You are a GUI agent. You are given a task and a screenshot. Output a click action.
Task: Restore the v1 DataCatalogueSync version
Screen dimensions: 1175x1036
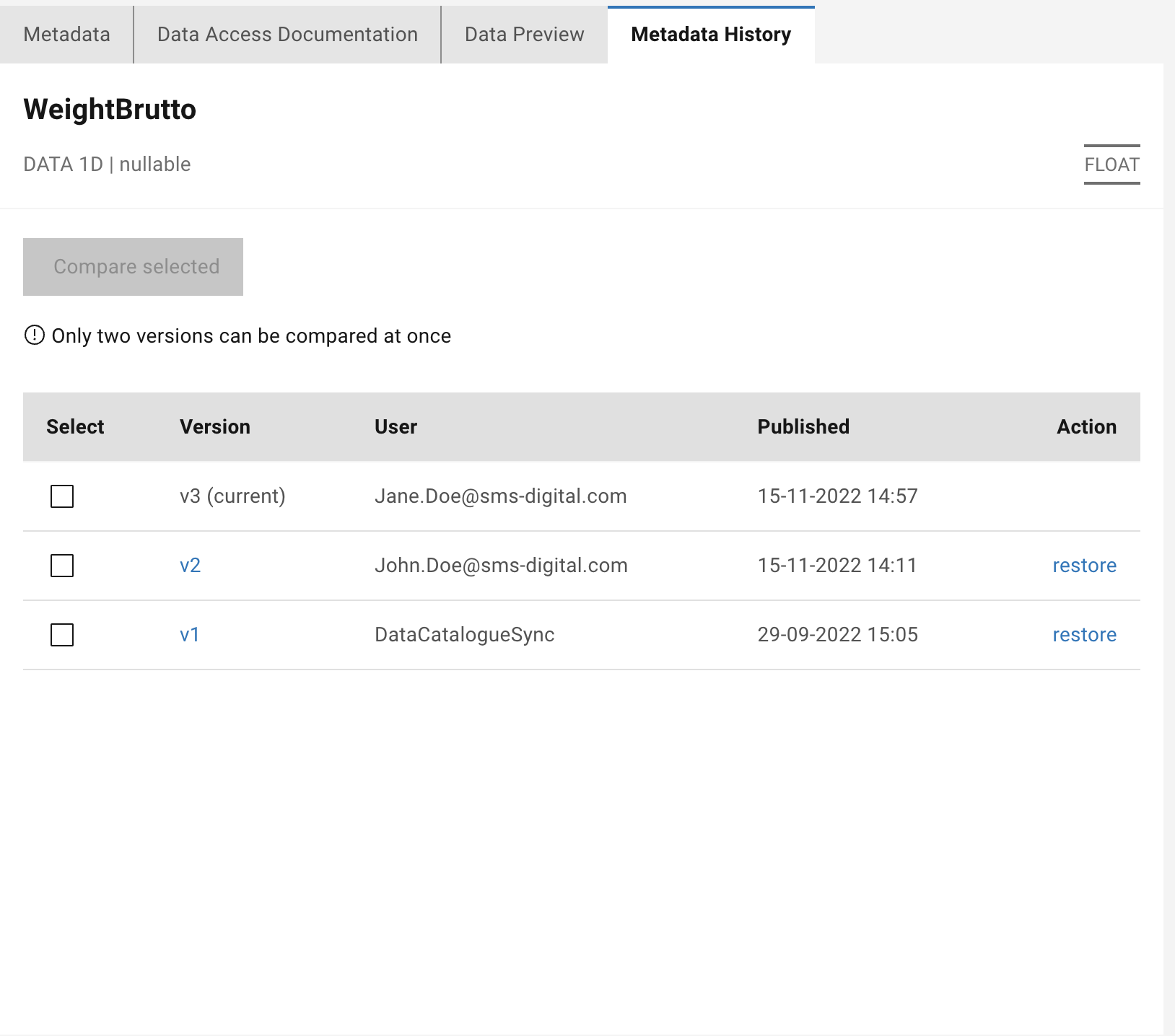tap(1084, 635)
